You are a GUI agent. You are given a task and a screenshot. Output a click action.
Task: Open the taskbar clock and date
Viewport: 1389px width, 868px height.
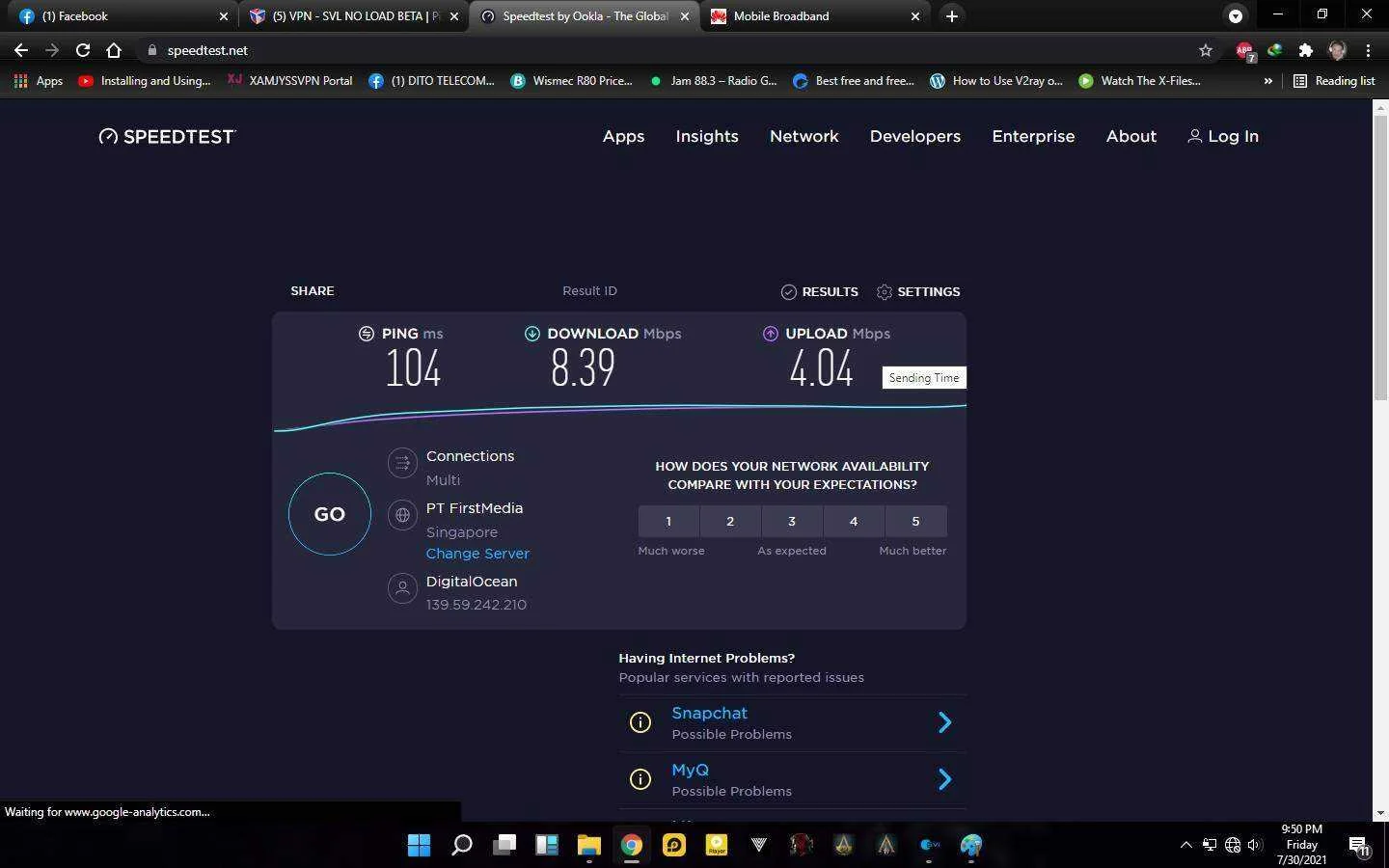tap(1301, 845)
